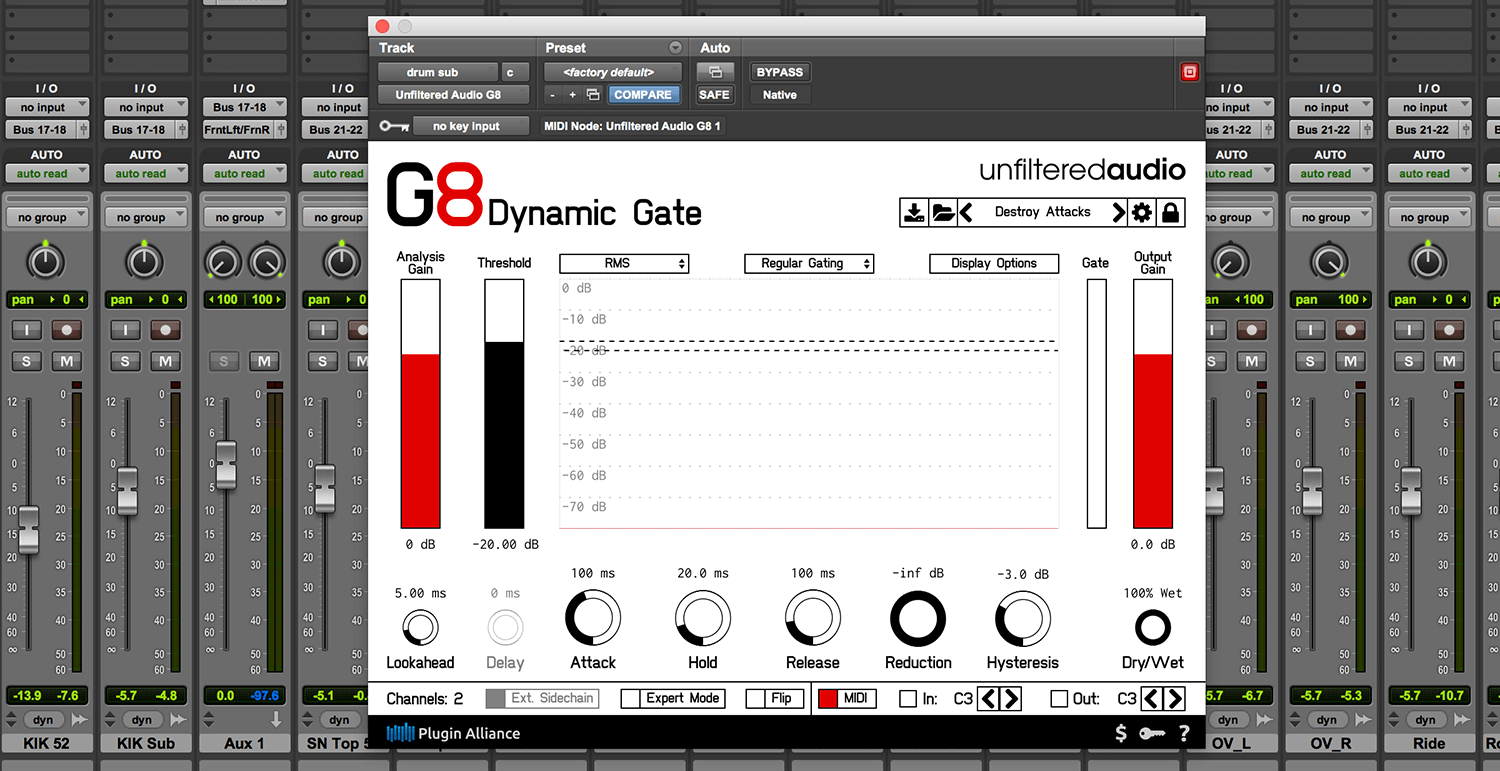This screenshot has width=1500, height=771.
Task: Click the copy settings icon beside COMPARE
Action: click(593, 95)
